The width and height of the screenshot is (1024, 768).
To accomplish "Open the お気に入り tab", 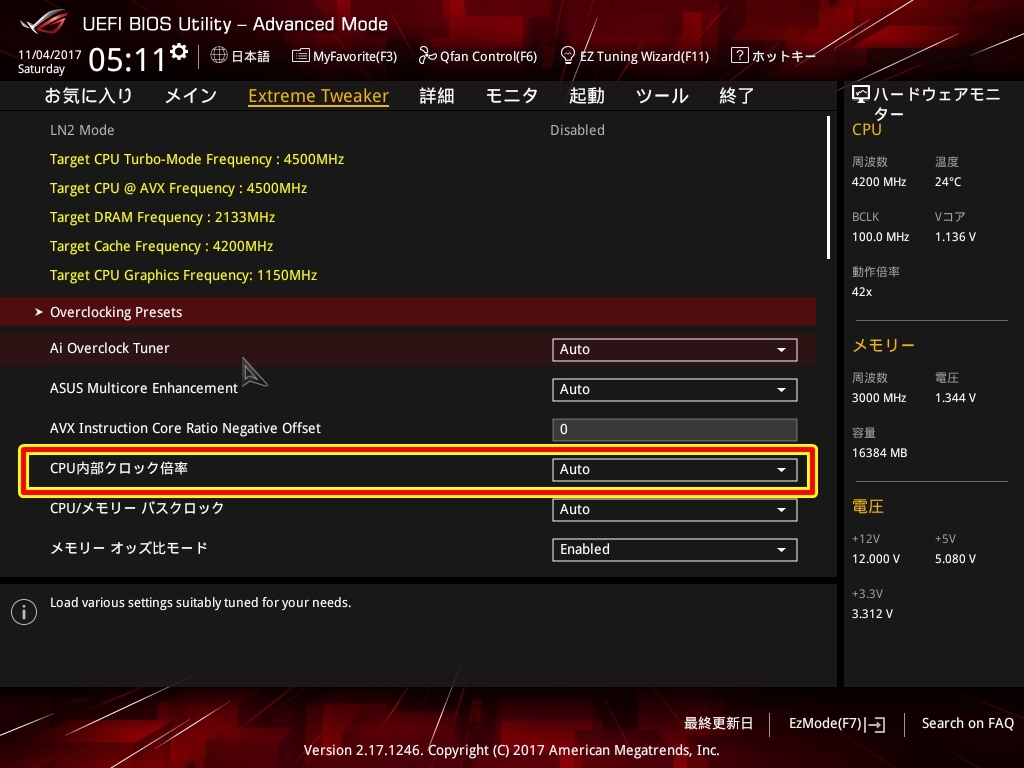I will pos(89,96).
